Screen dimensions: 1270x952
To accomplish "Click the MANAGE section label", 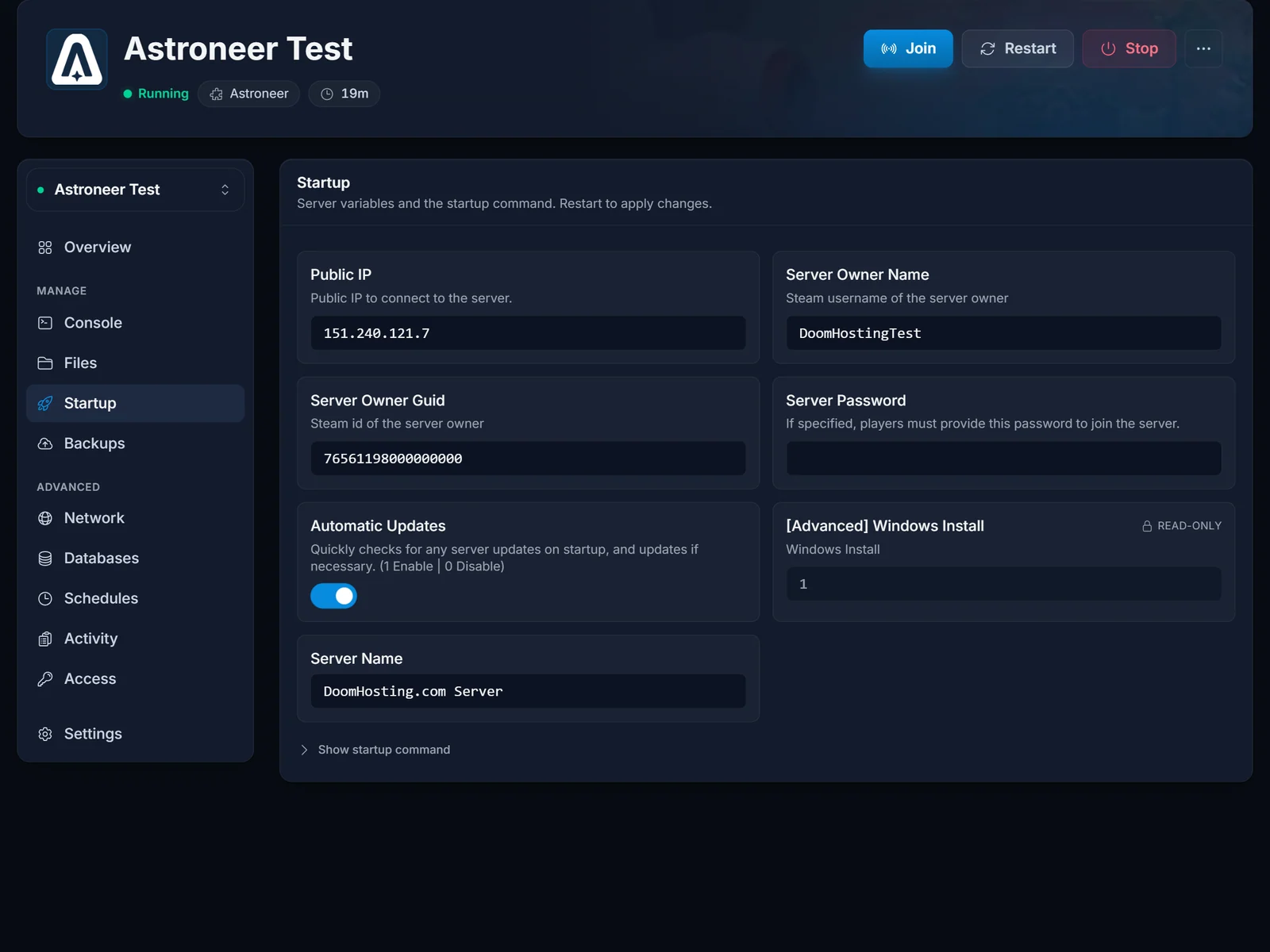I will tap(62, 291).
